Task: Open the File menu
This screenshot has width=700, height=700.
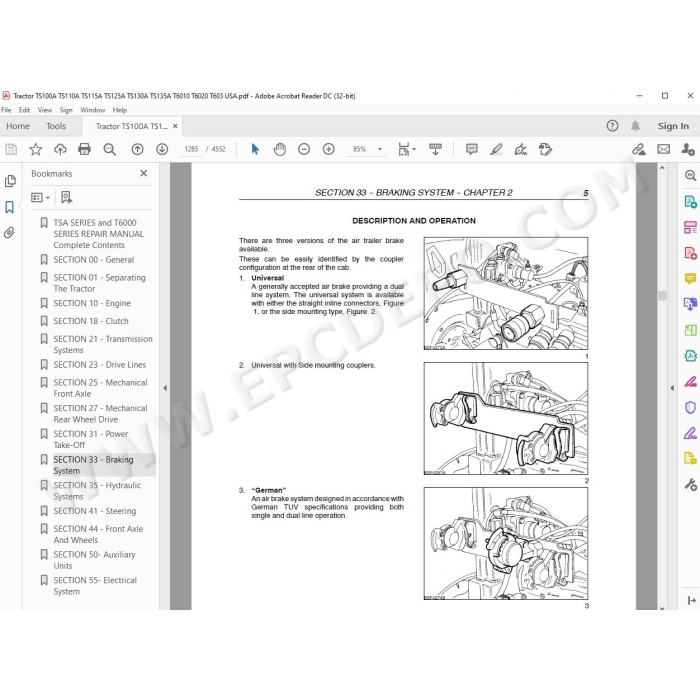Action: tap(6, 110)
